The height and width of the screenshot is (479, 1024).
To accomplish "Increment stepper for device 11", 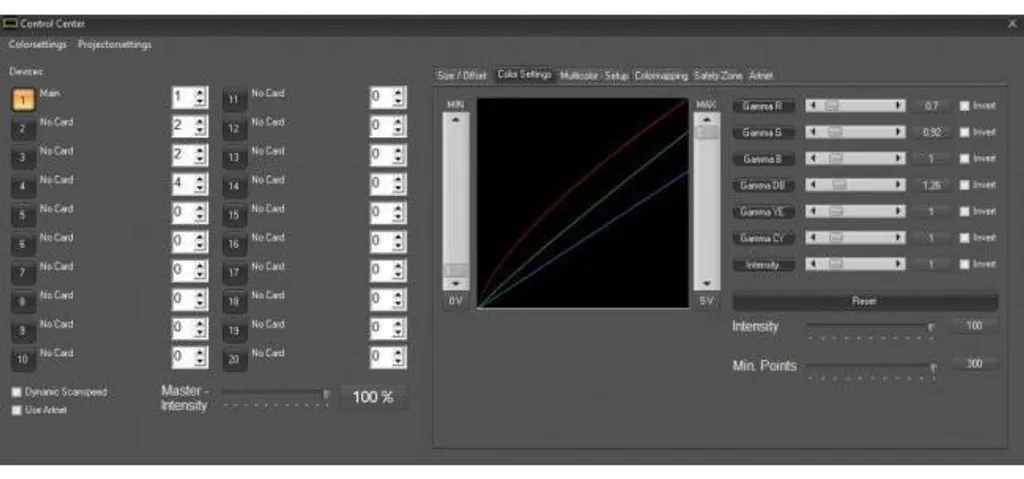I will pyautogui.click(x=398, y=93).
